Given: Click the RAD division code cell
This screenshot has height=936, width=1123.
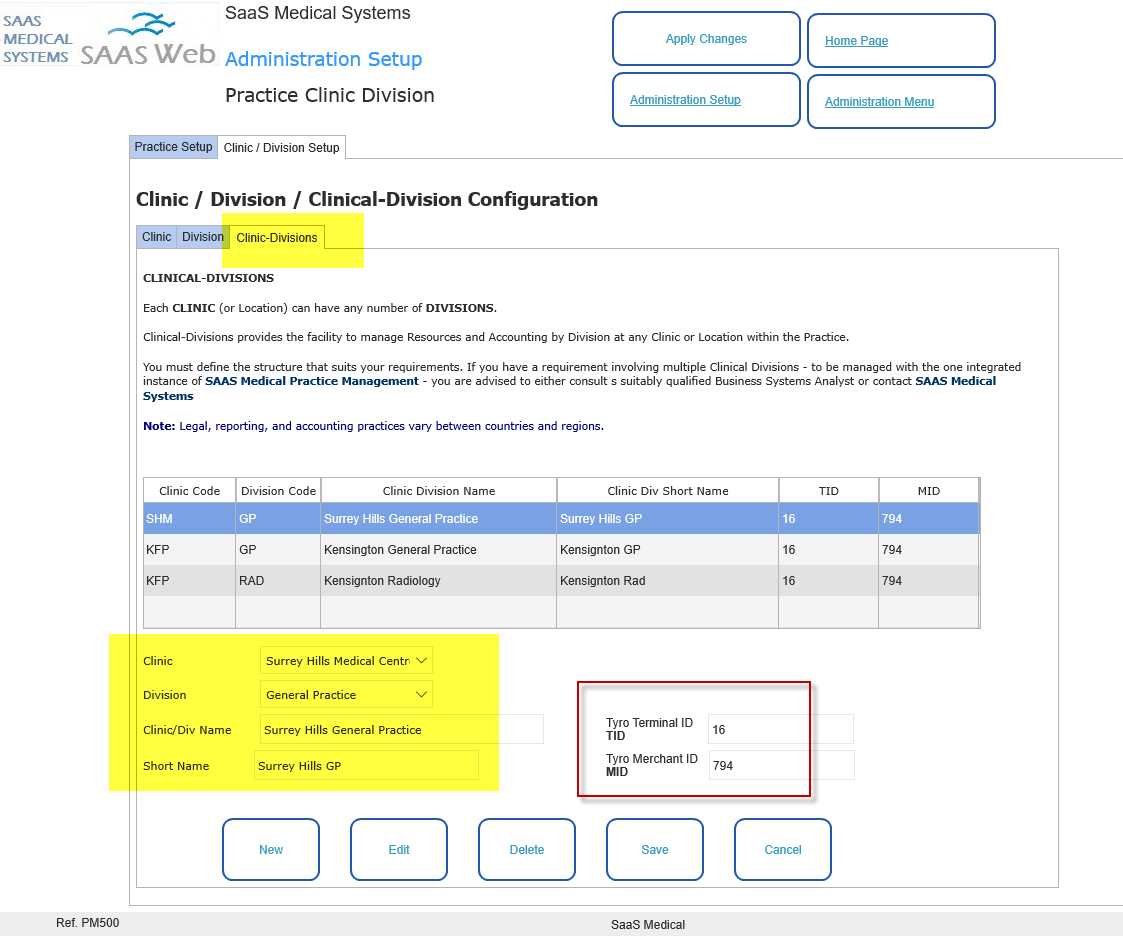Looking at the screenshot, I should [x=278, y=581].
